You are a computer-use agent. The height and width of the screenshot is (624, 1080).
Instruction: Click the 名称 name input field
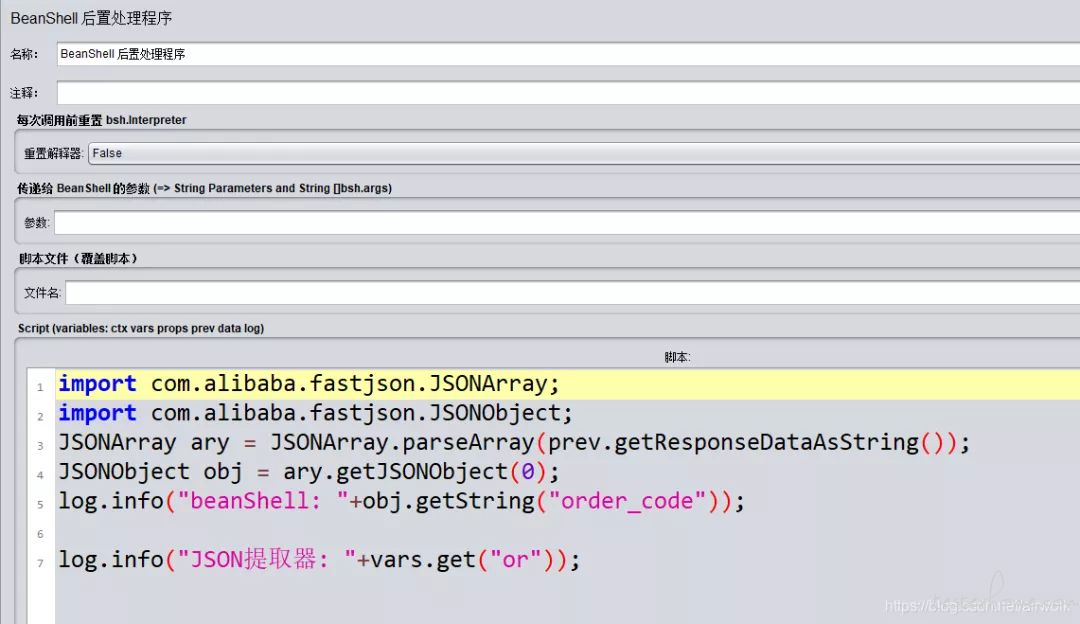568,54
